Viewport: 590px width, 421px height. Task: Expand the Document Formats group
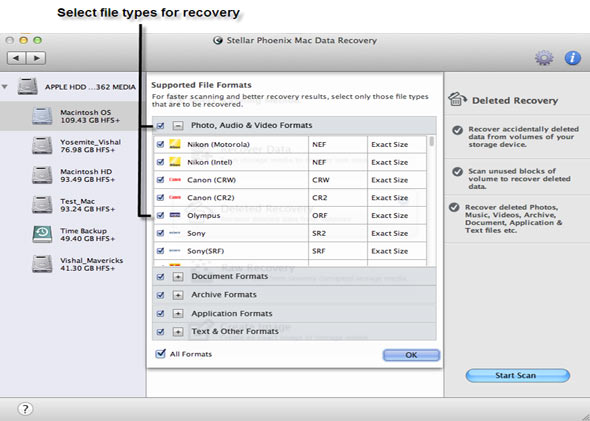[x=178, y=277]
